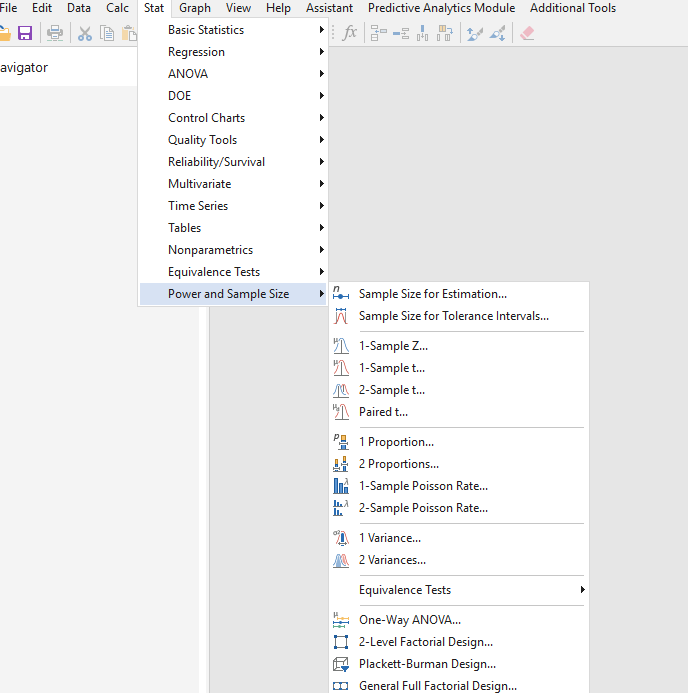Click the Stat menu header

point(154,8)
